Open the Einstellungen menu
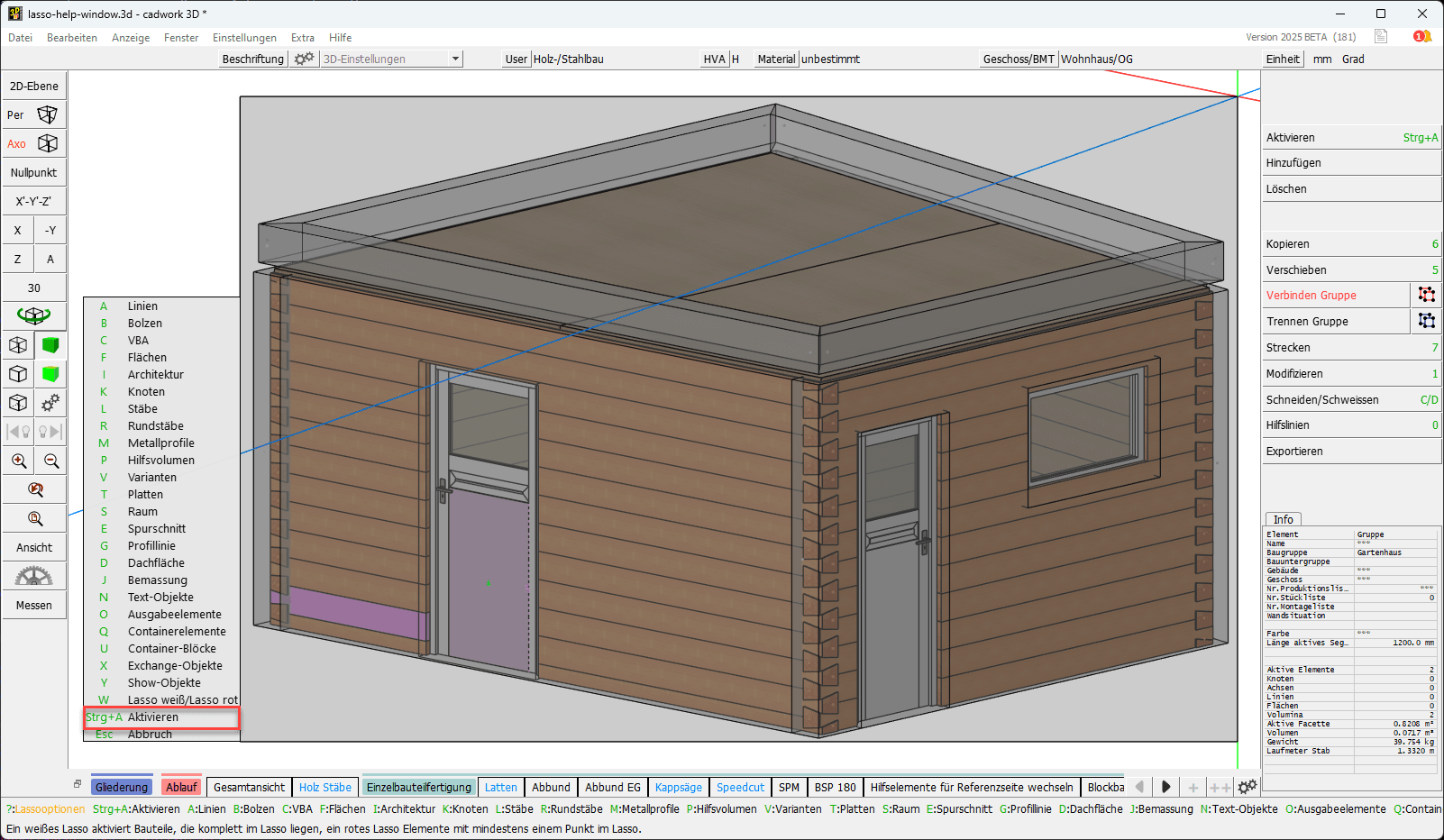1444x840 pixels. (244, 38)
